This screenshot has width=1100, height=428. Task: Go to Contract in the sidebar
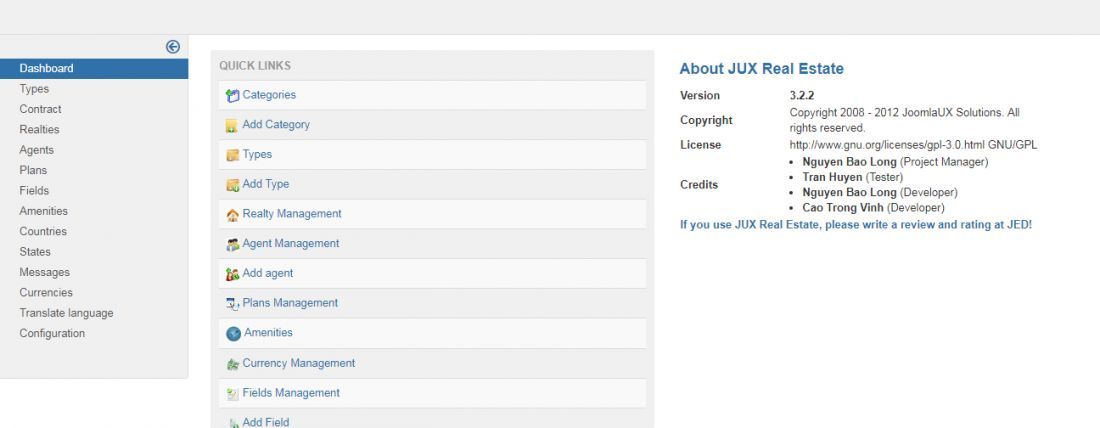[41, 109]
